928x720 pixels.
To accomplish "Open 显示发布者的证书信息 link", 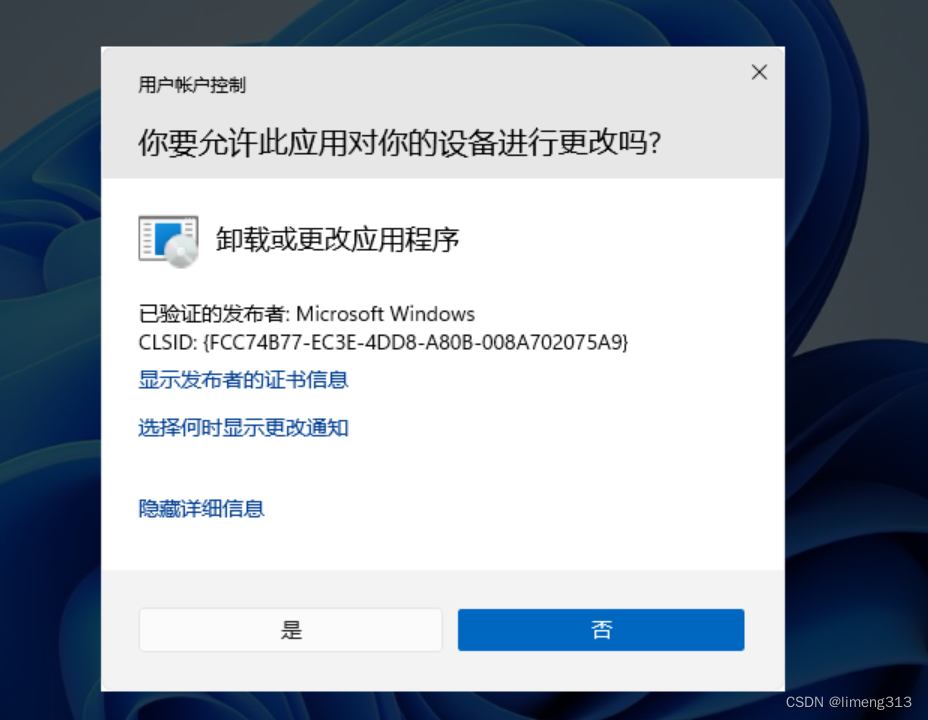I will pyautogui.click(x=243, y=379).
